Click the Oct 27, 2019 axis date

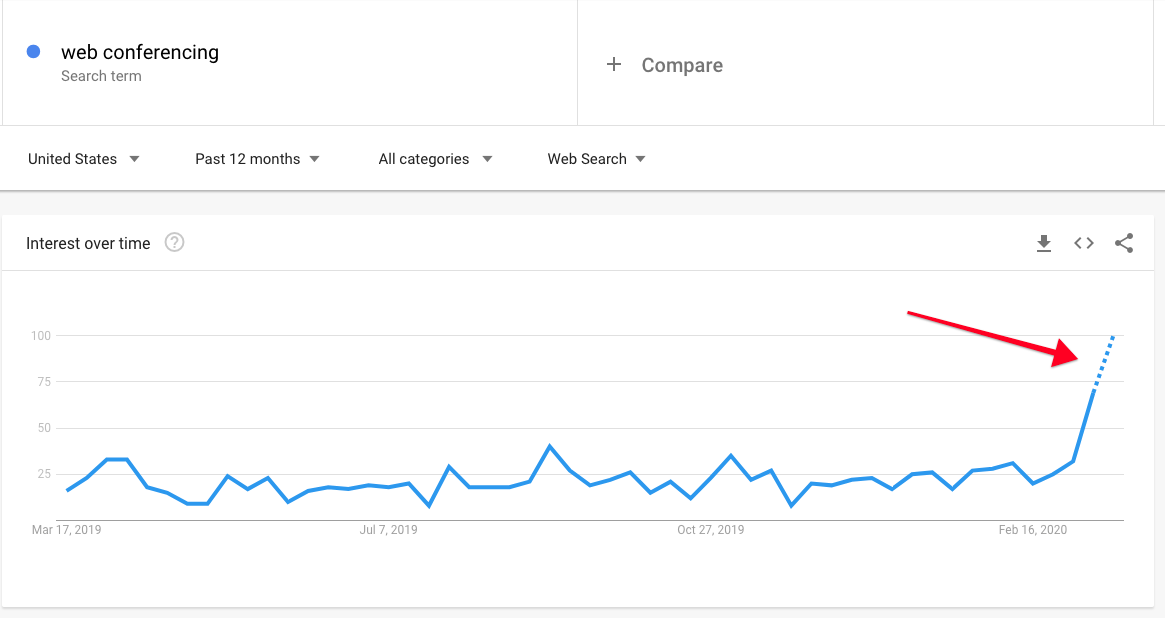click(x=710, y=530)
